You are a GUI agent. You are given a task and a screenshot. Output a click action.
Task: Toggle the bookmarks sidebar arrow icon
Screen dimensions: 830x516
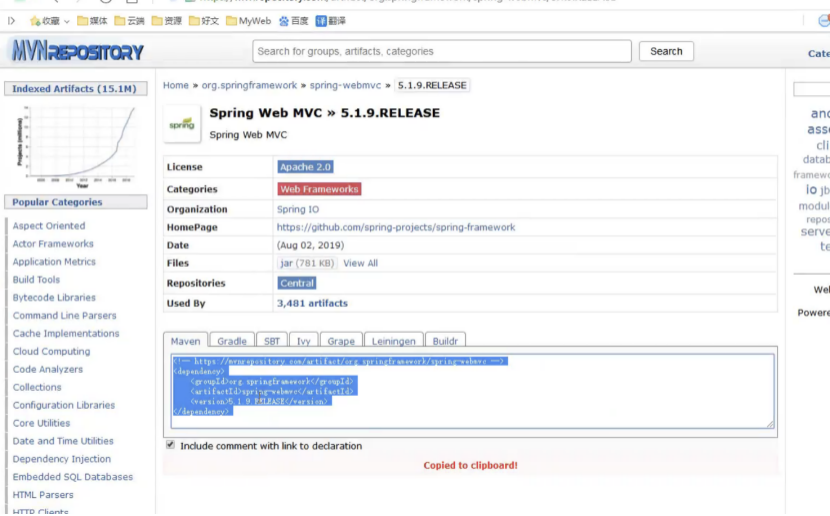click(x=11, y=21)
